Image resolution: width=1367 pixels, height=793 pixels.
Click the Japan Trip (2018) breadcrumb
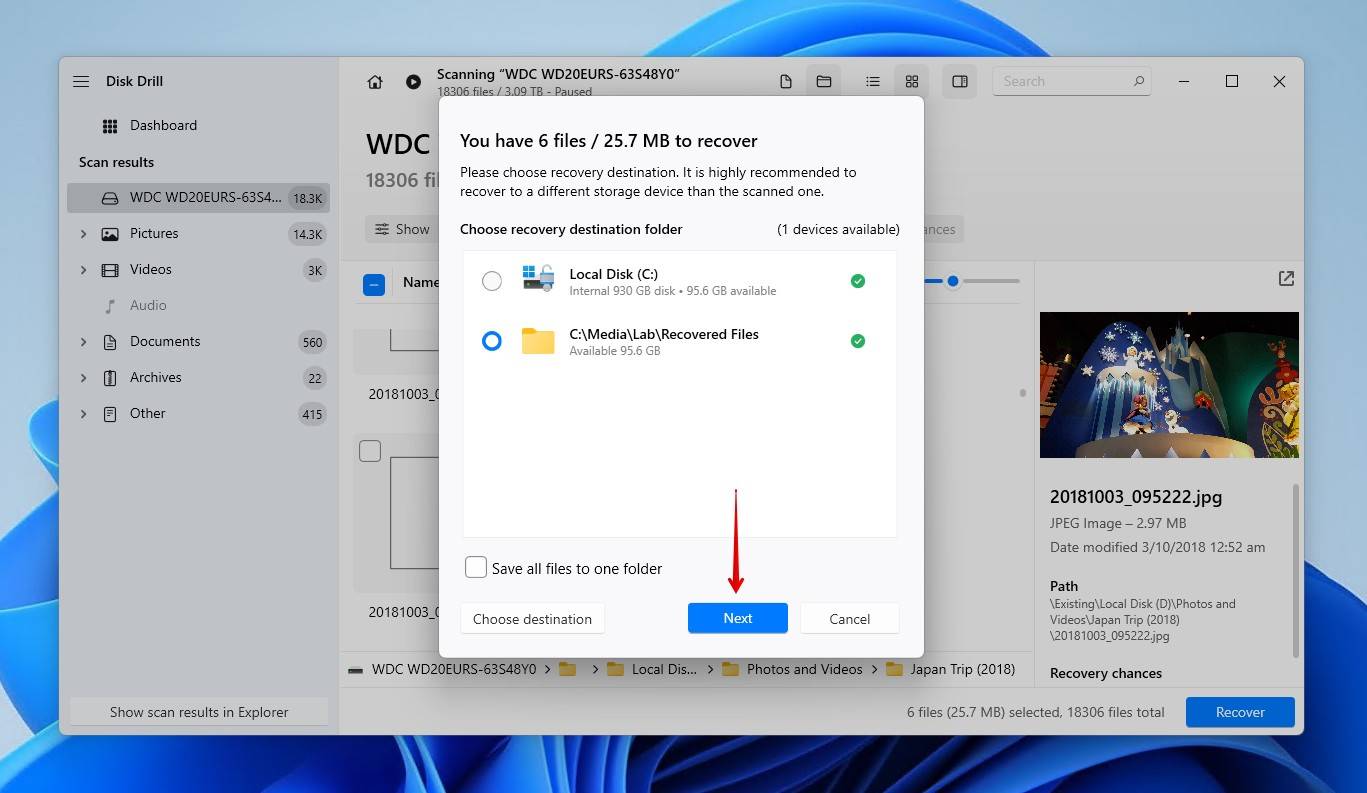pos(951,669)
